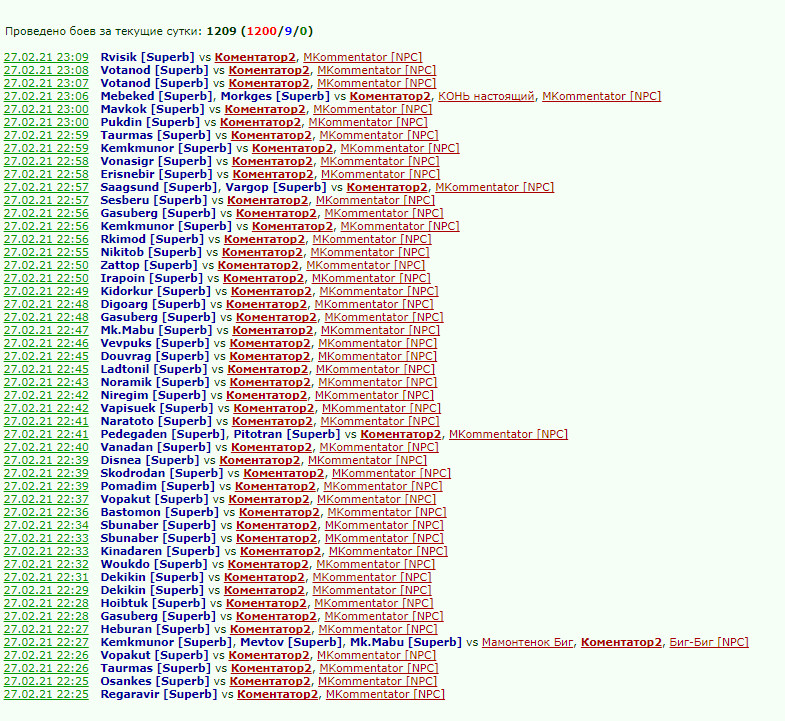The width and height of the screenshot is (785, 721).
Task: Open the 27.02.21 22:50 link for Zattop fight
Action: coord(46,265)
